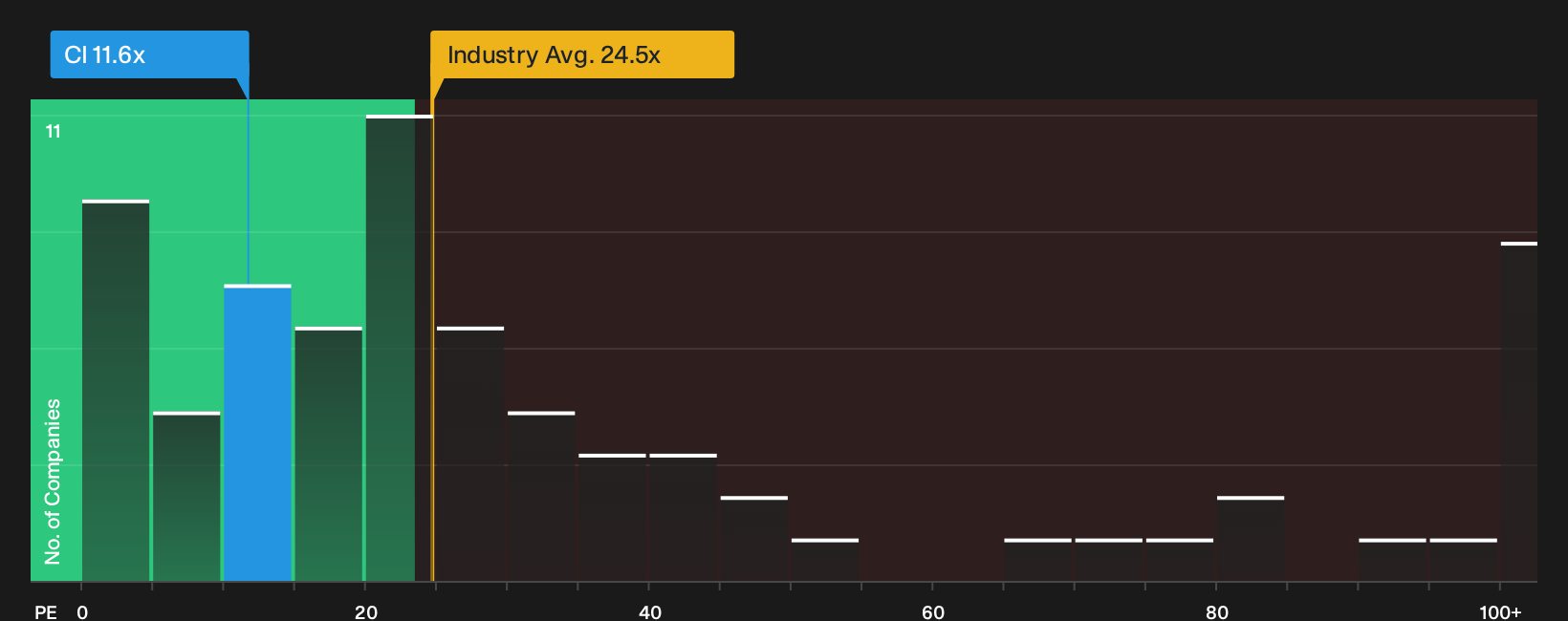
Task: Click the '40' x-axis tick label
Action: click(650, 612)
